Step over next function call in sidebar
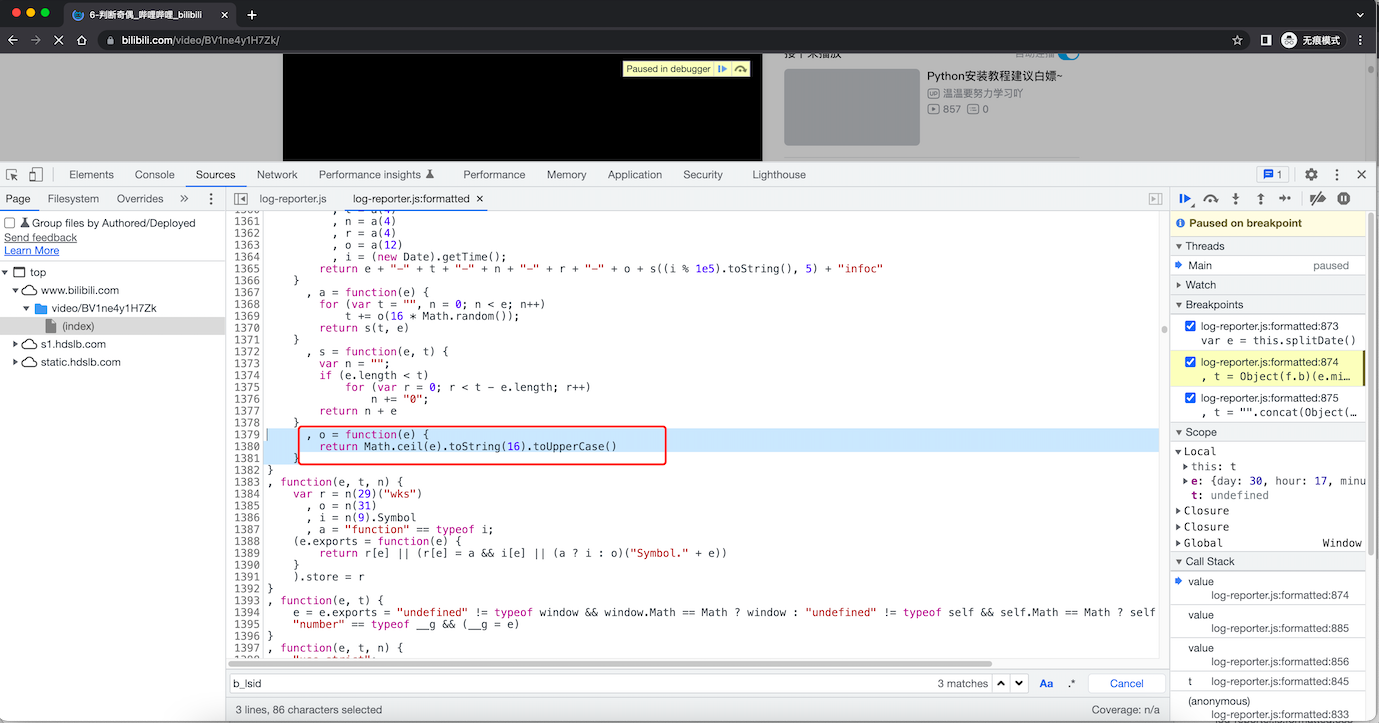Viewport: 1379px width, 723px height. (1210, 199)
